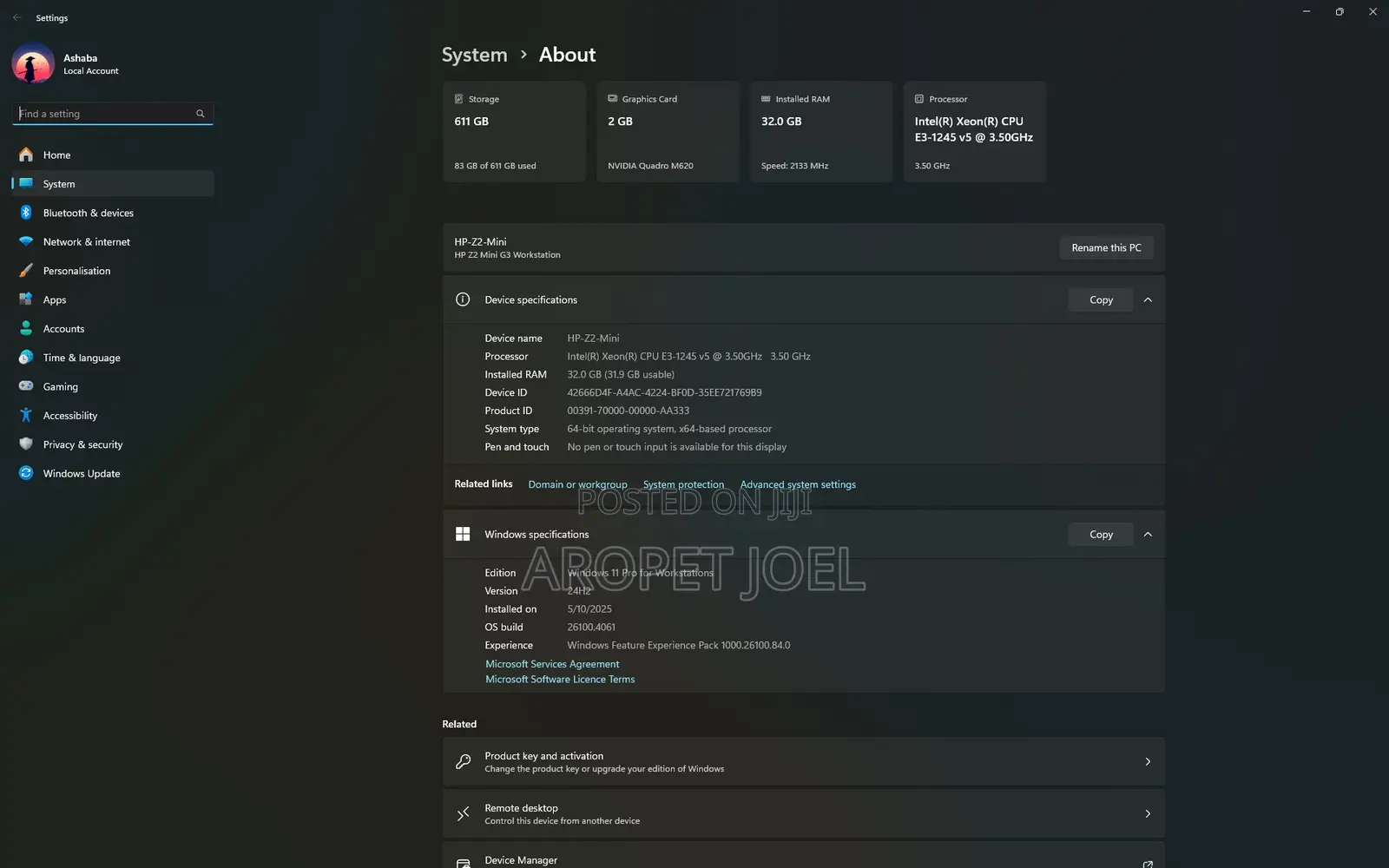
Task: Click the Rename this PC button
Action: pyautogui.click(x=1106, y=248)
